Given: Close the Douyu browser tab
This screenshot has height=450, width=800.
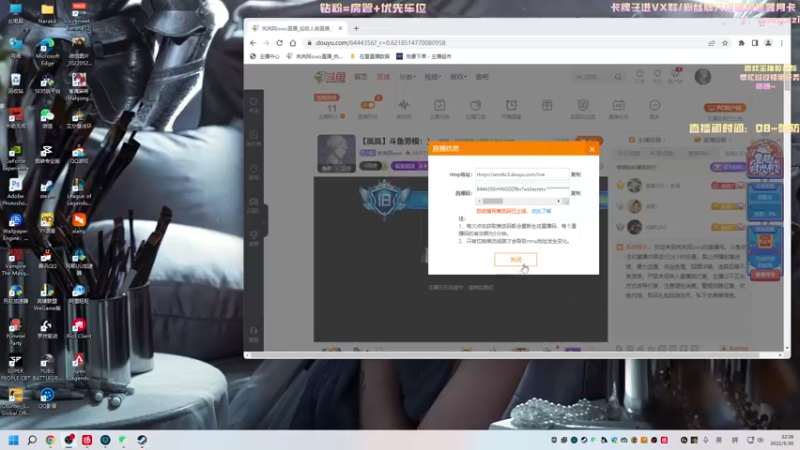Looking at the screenshot, I should pos(340,29).
